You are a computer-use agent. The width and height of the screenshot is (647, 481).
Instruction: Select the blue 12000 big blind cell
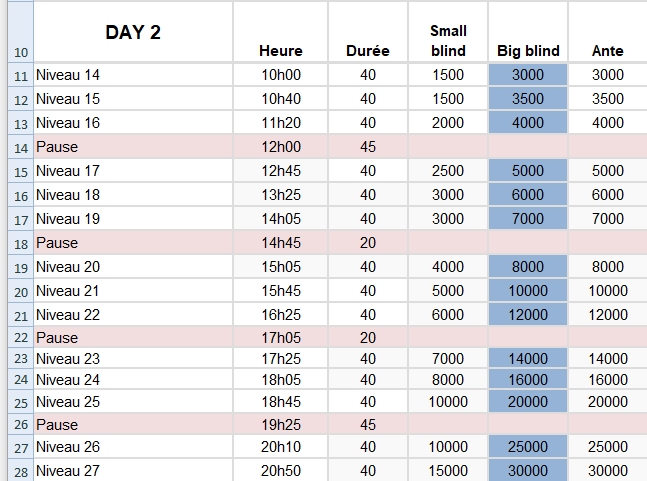click(x=528, y=315)
